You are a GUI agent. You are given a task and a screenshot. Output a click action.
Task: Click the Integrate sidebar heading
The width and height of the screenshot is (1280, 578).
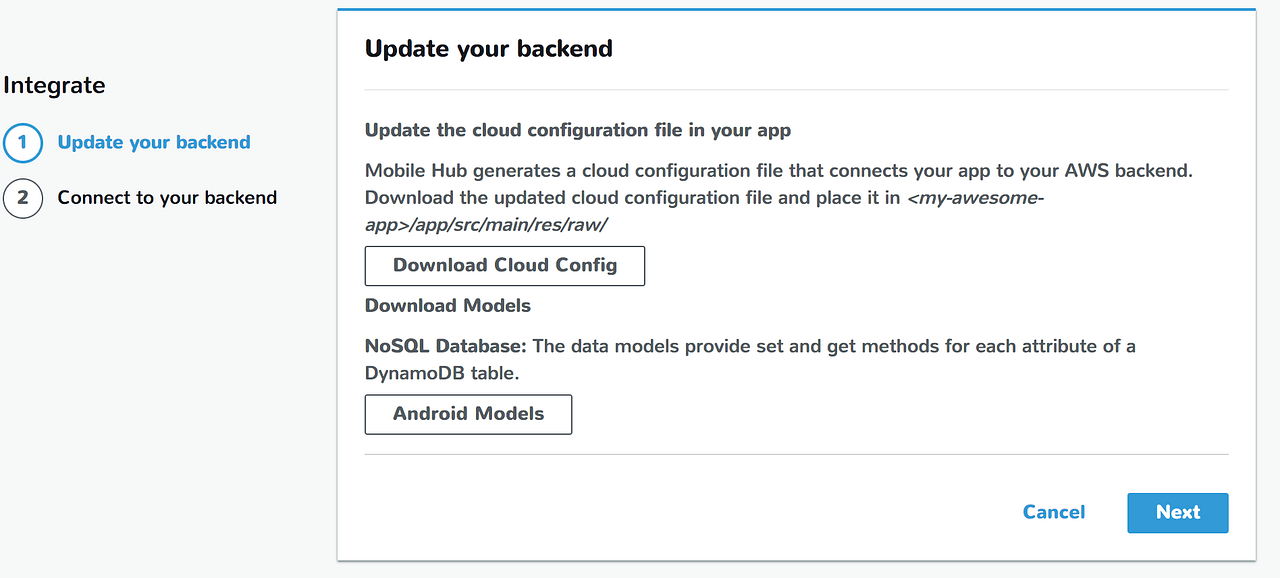(54, 85)
